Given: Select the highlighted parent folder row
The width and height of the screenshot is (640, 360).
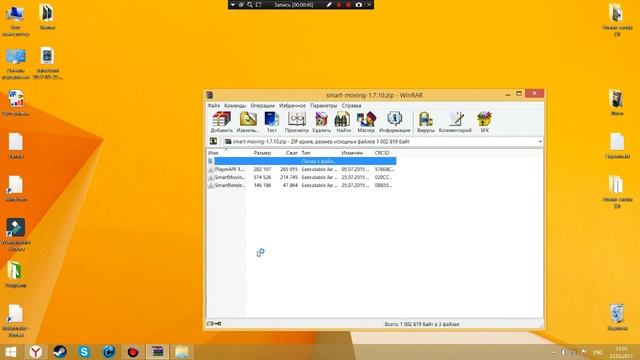Looking at the screenshot, I should [x=302, y=161].
